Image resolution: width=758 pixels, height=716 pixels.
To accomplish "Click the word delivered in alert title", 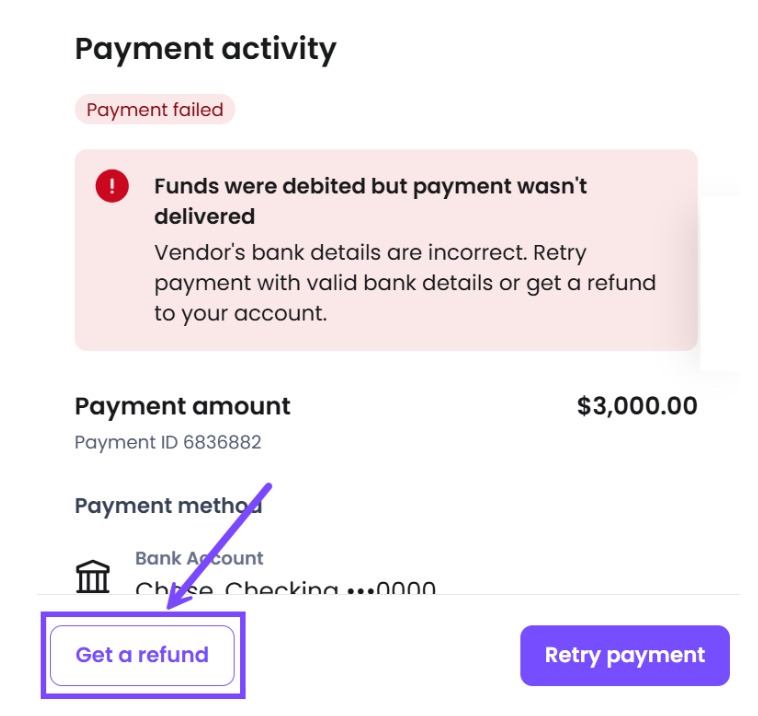I will [x=204, y=216].
